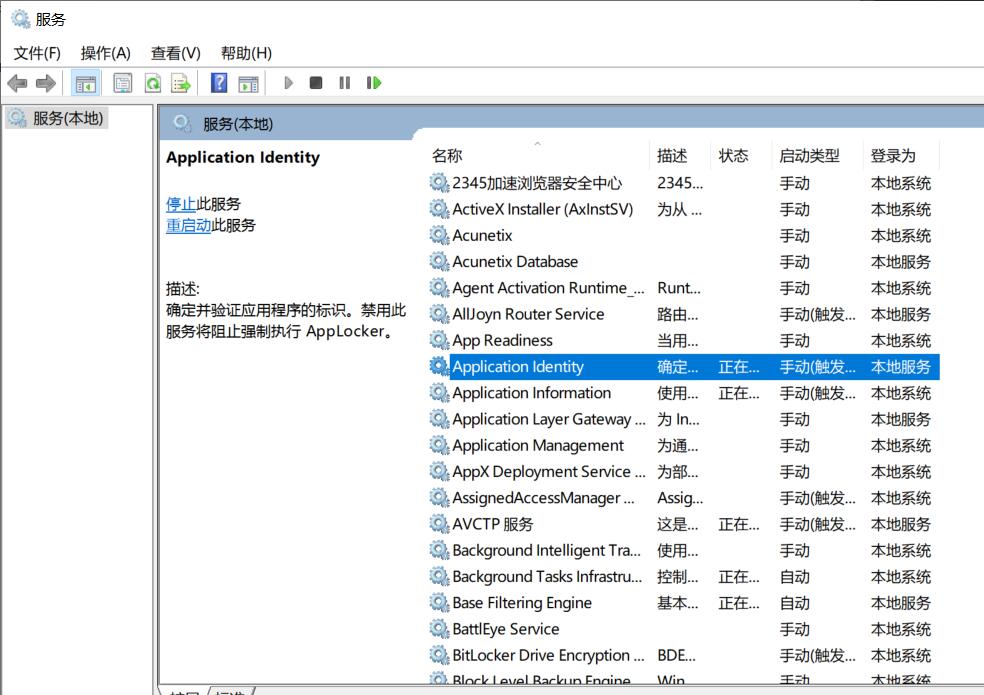Screen dimensions: 984x695
Task: Open the 文件(F) menu
Action: click(37, 53)
